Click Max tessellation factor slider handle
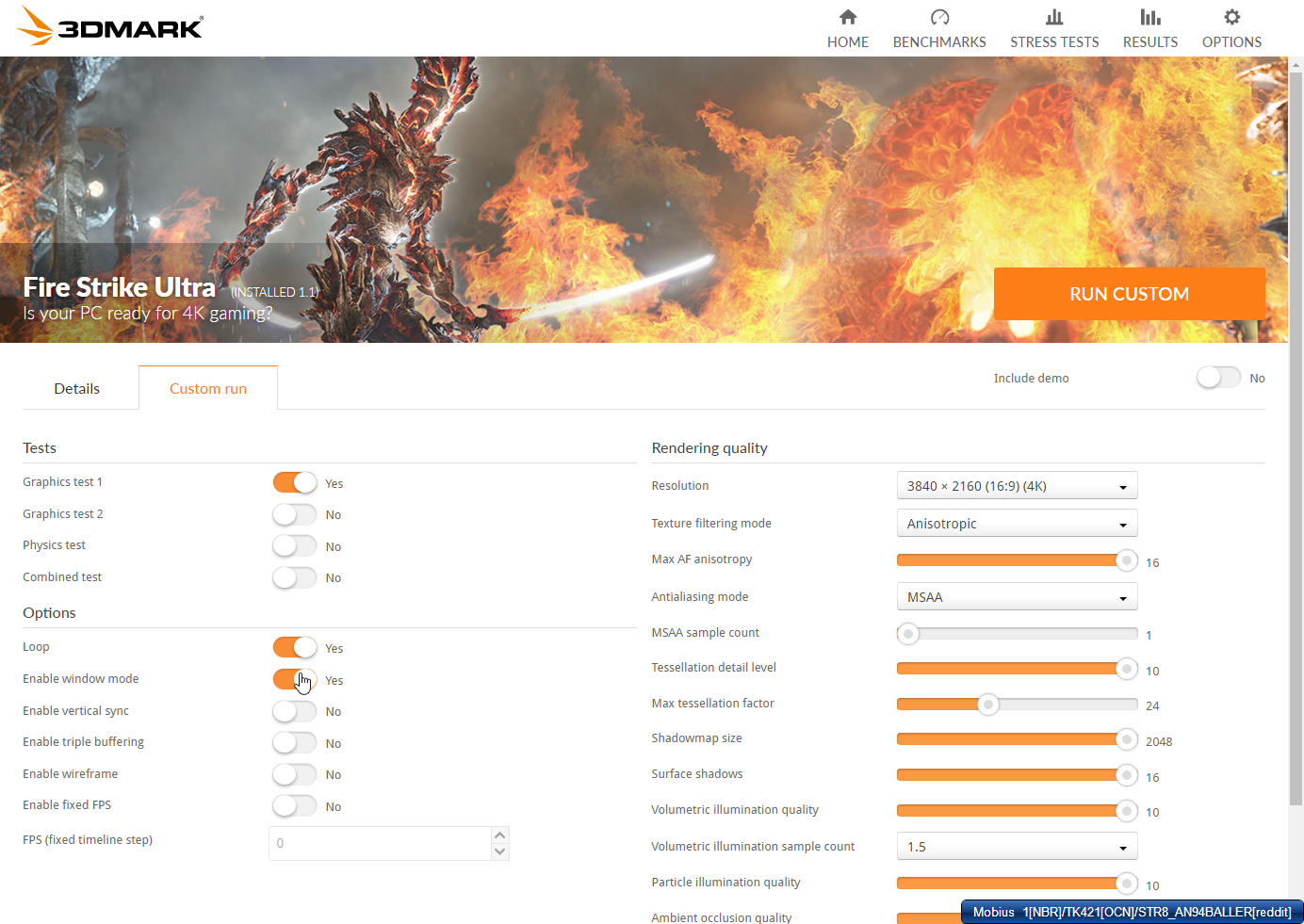Image resolution: width=1304 pixels, height=924 pixels. [987, 704]
